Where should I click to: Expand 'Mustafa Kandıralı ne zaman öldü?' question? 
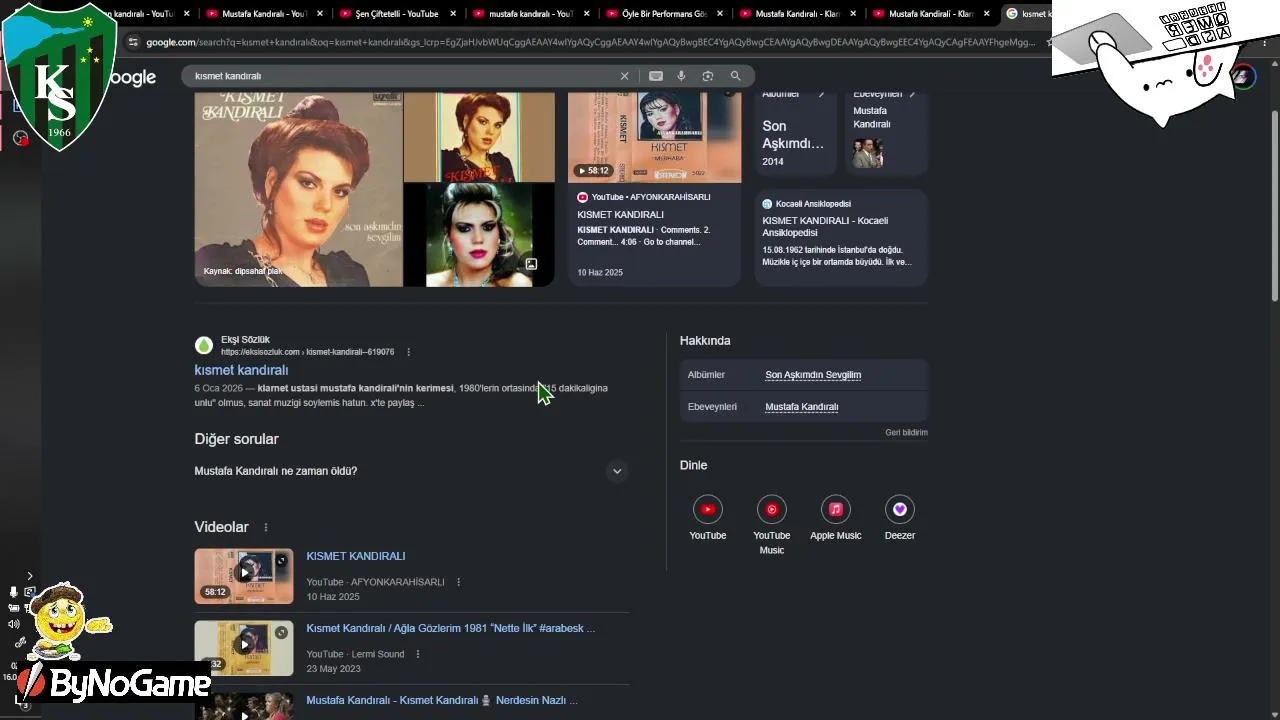click(x=617, y=471)
